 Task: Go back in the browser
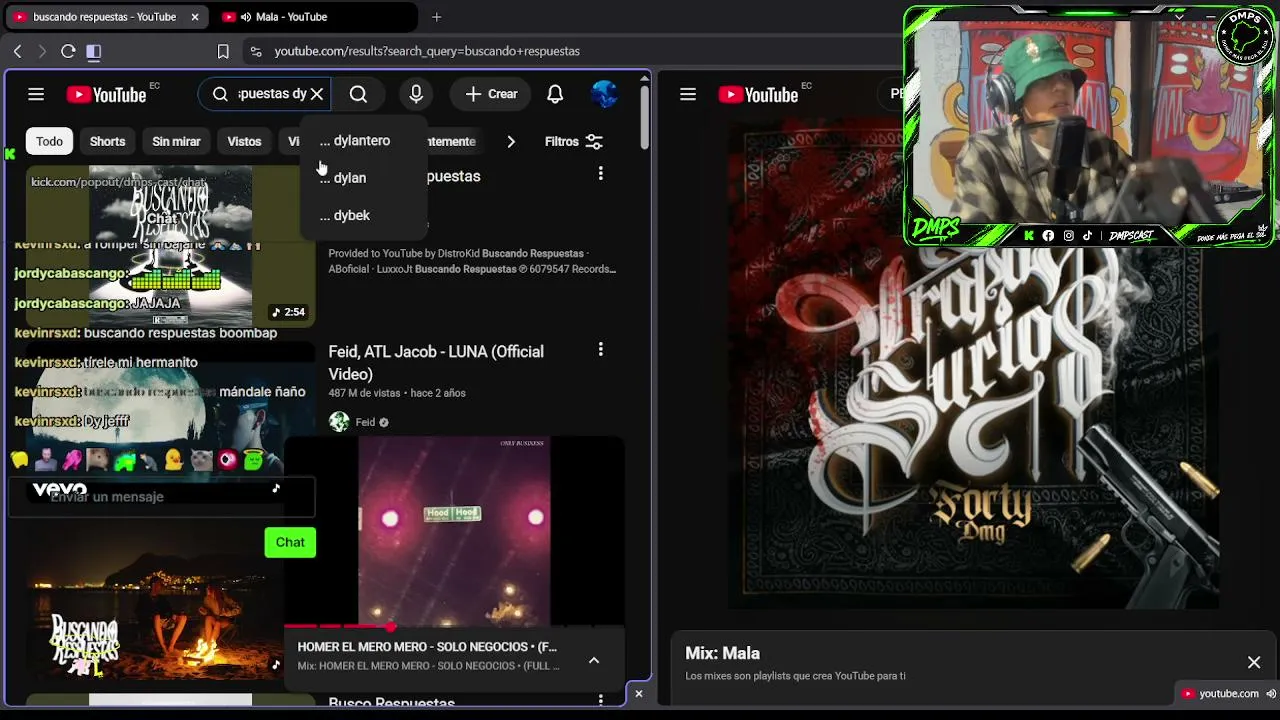pos(18,51)
